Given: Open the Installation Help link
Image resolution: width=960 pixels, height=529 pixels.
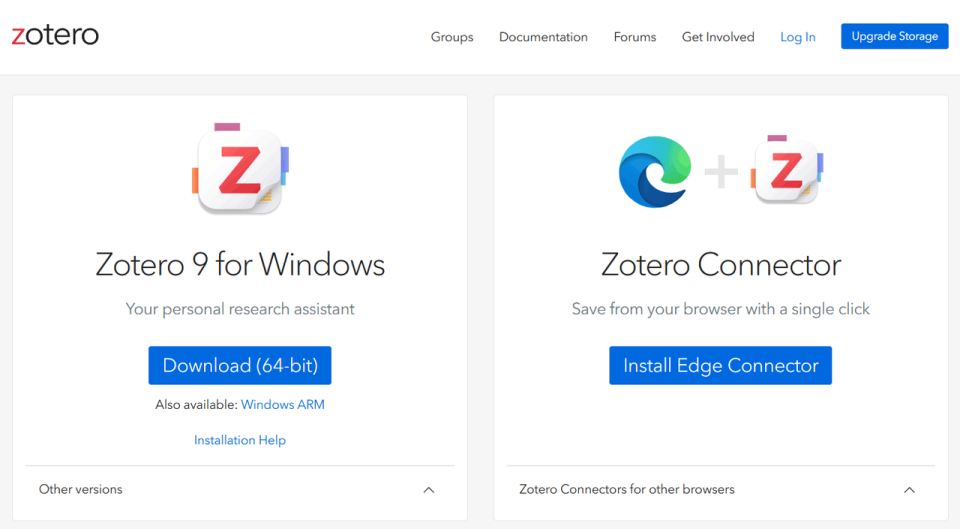Looking at the screenshot, I should pos(240,440).
